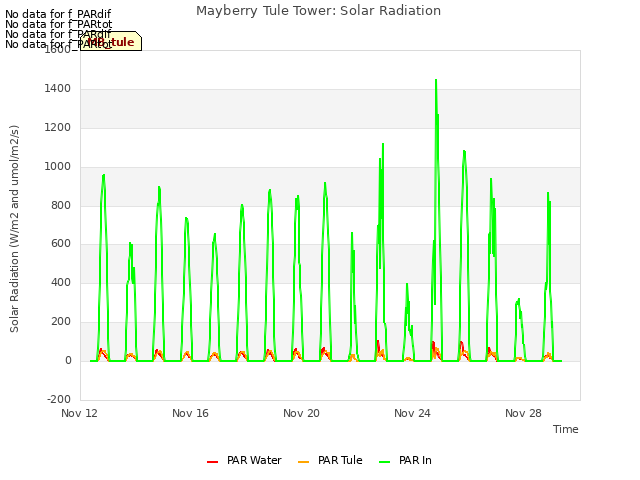Click the tallest PAR In peak near 1450

[x=436, y=80]
